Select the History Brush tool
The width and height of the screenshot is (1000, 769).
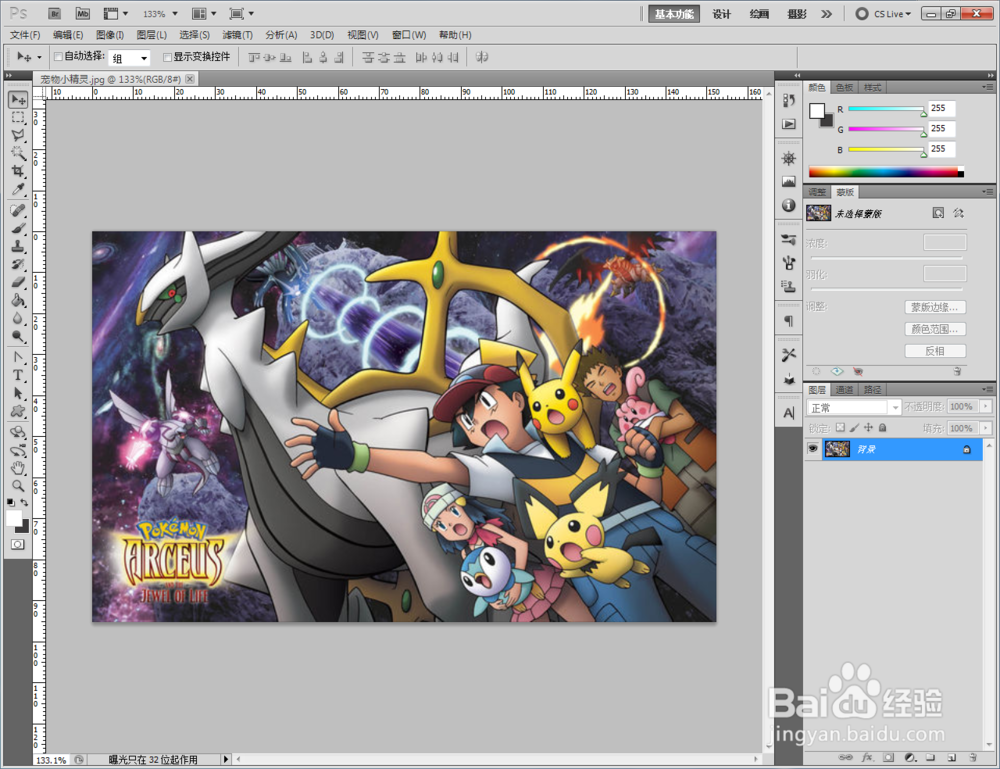(18, 264)
